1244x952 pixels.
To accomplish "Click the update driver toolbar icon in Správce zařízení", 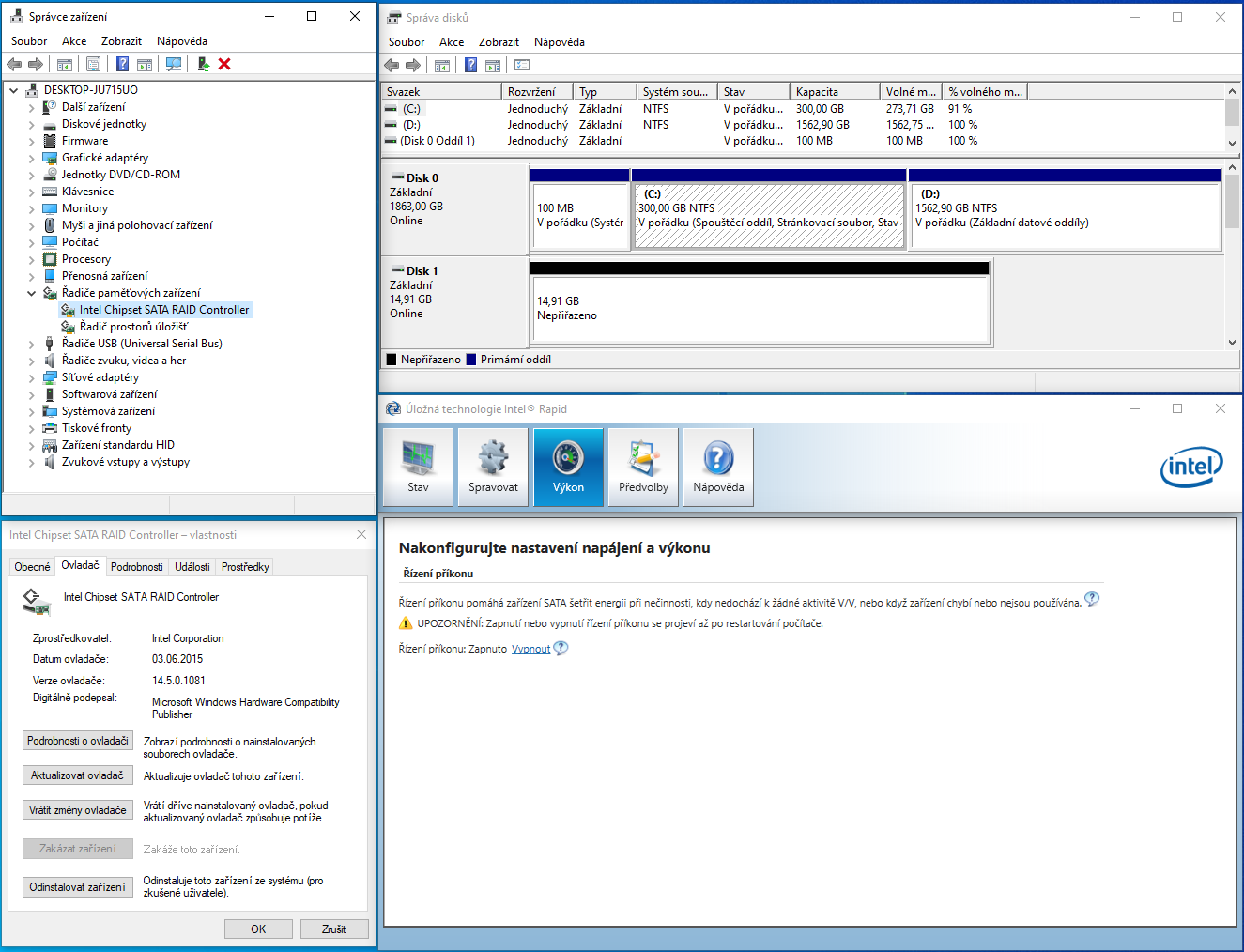I will point(203,64).
